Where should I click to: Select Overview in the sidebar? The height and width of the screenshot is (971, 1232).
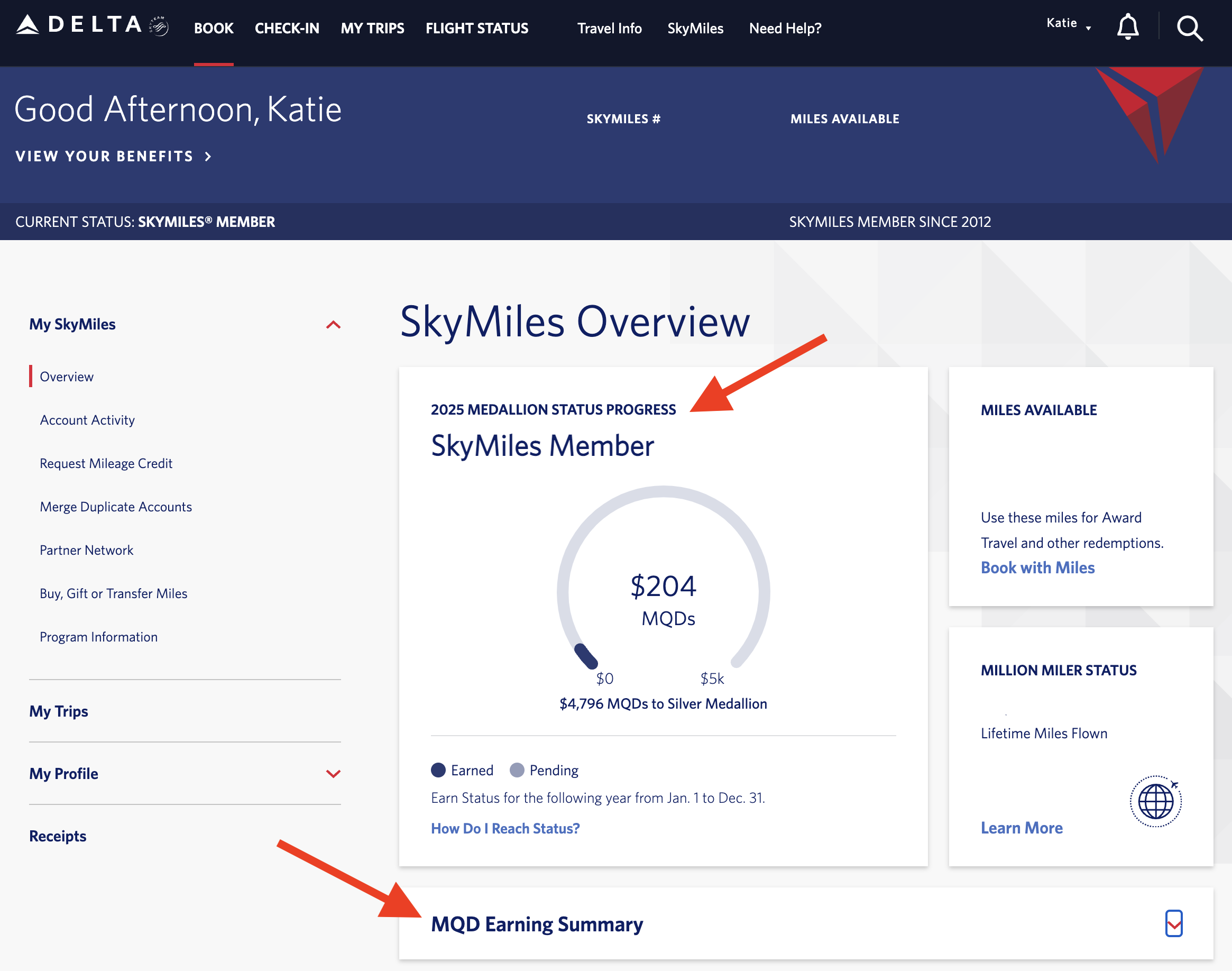[x=67, y=377]
